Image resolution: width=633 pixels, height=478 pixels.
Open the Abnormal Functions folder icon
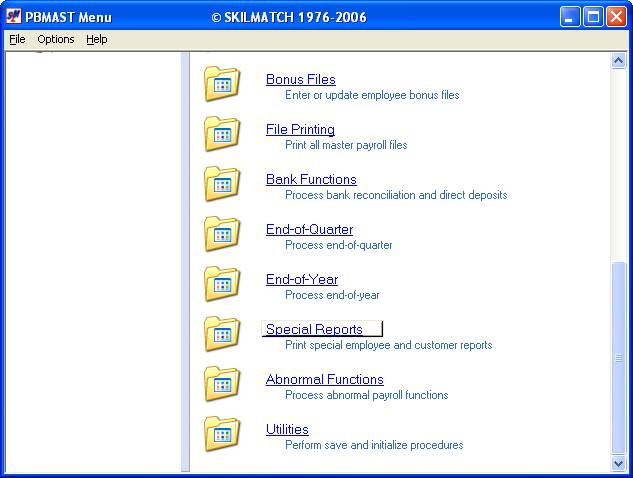pos(222,384)
